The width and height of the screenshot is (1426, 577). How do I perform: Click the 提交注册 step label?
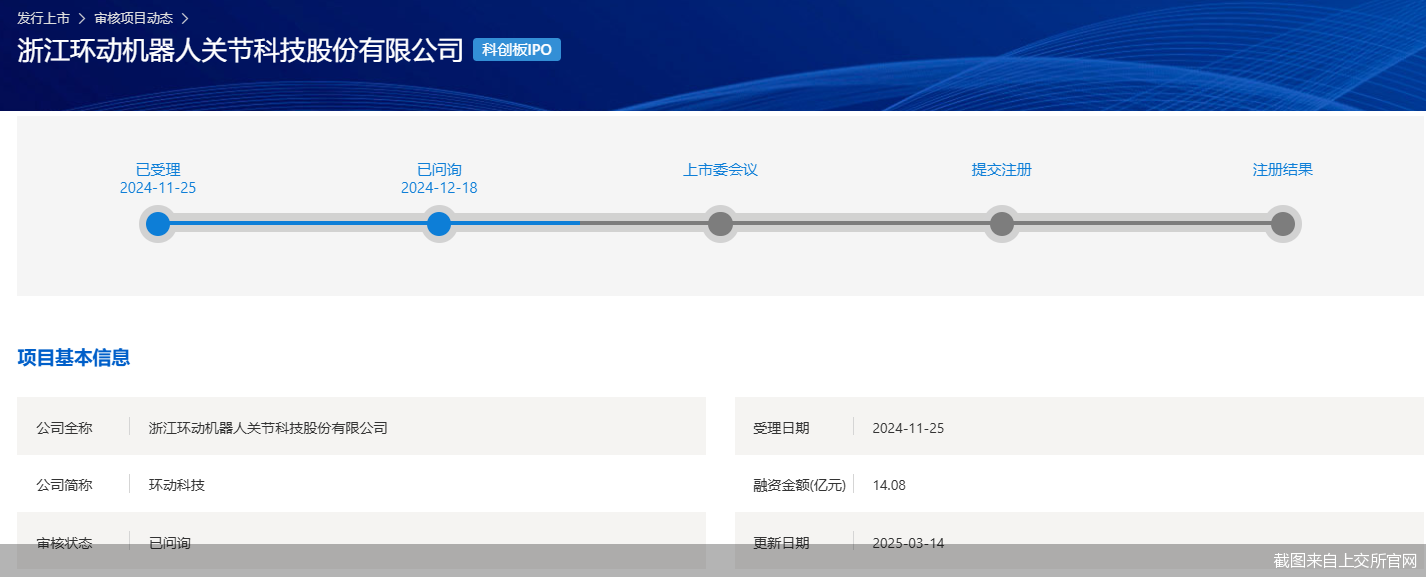pos(1001,170)
